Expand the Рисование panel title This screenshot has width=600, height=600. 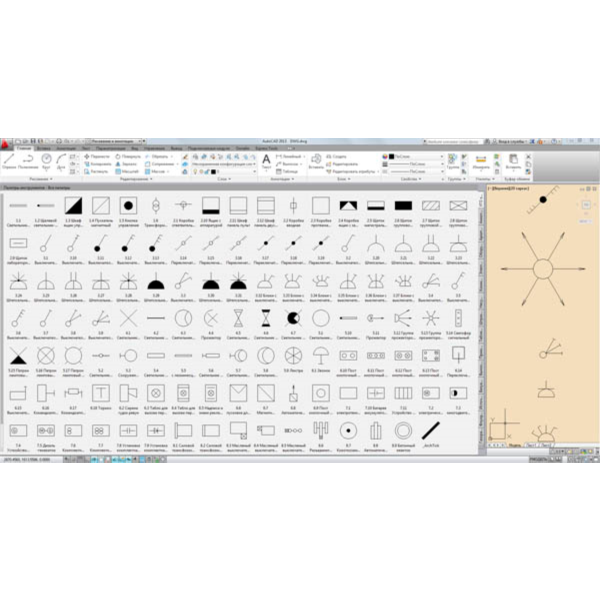tap(41, 179)
